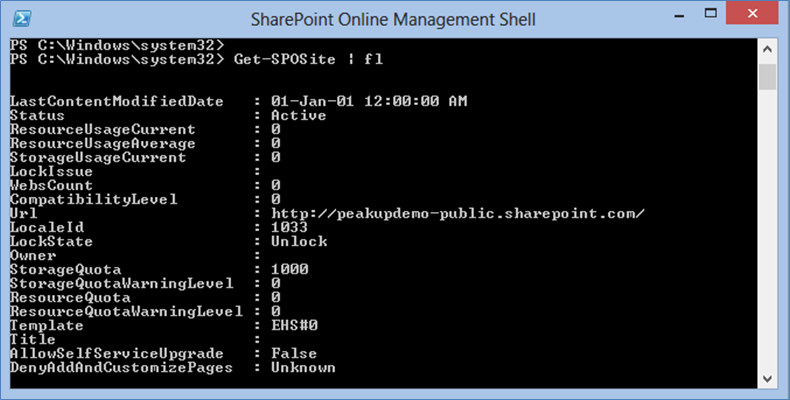Click the window title 'SharePoint Online Management Shell'
The width and height of the screenshot is (790, 400).
tap(393, 20)
